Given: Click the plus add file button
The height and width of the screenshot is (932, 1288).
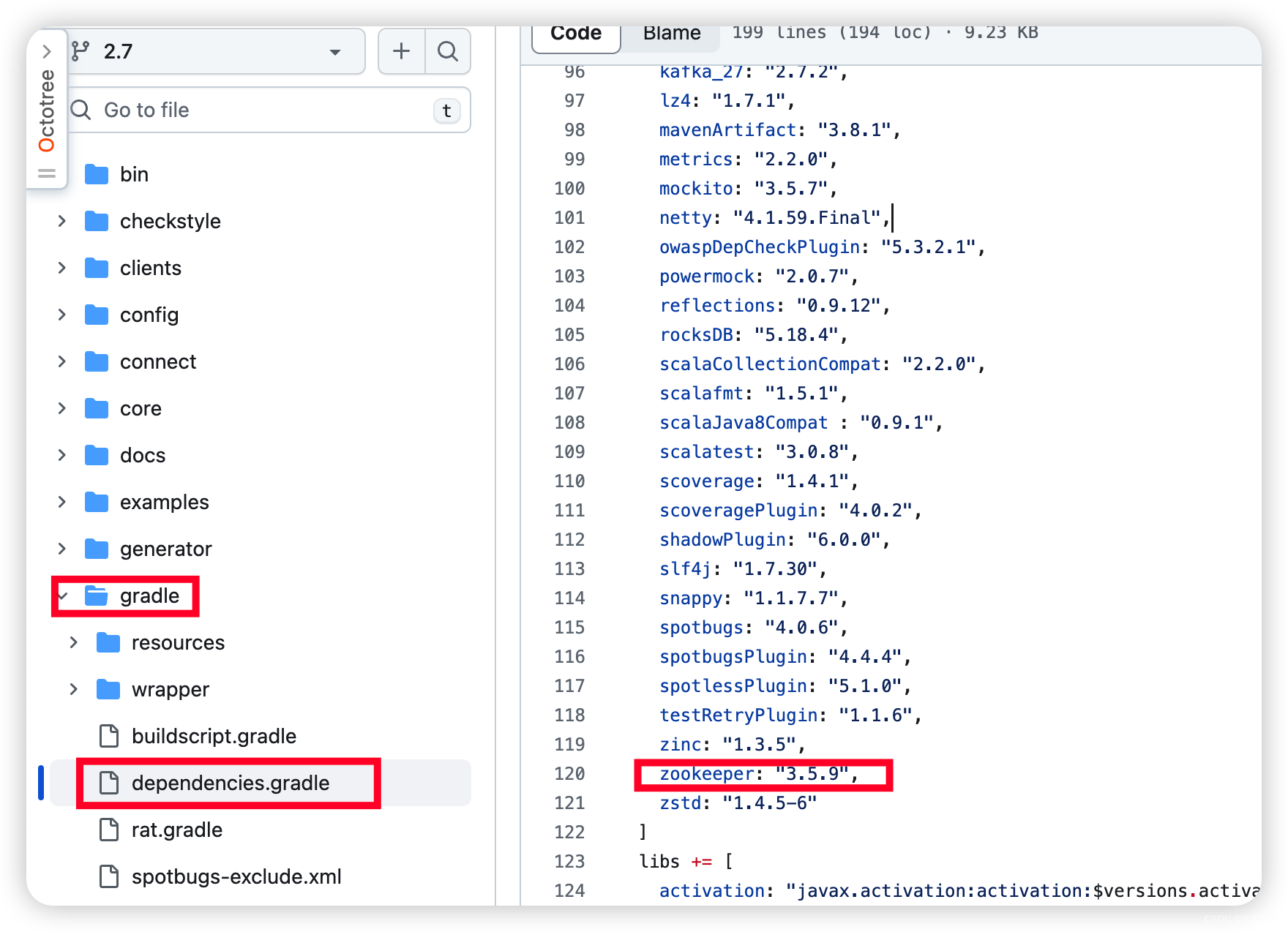Looking at the screenshot, I should [x=401, y=51].
